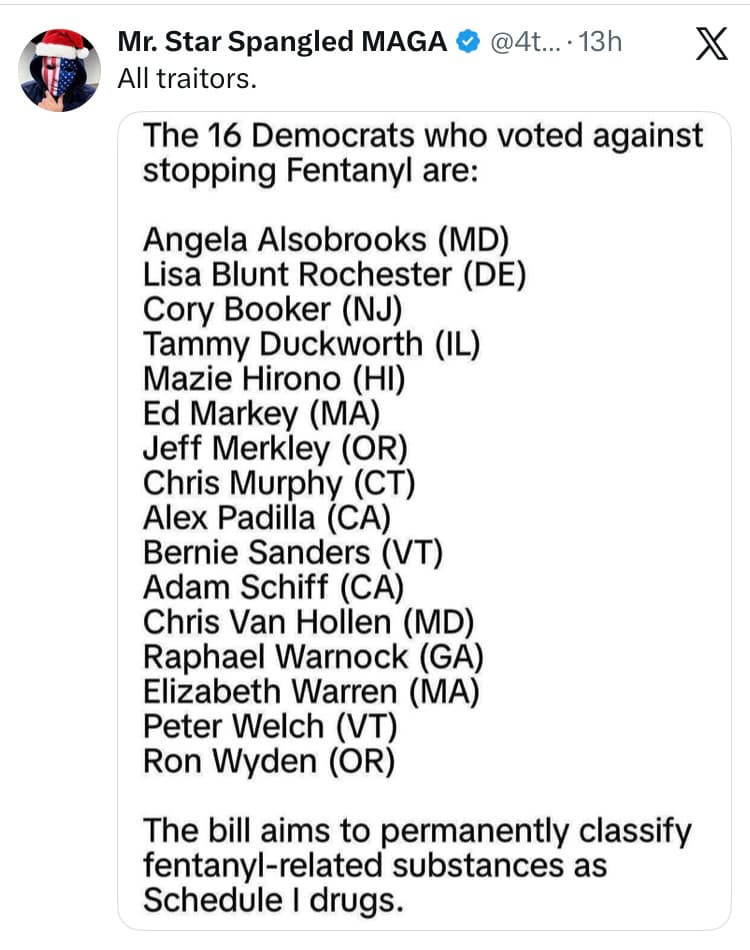Screen dimensions: 750x950
Task: Click the X logo icon
Action: click(711, 47)
